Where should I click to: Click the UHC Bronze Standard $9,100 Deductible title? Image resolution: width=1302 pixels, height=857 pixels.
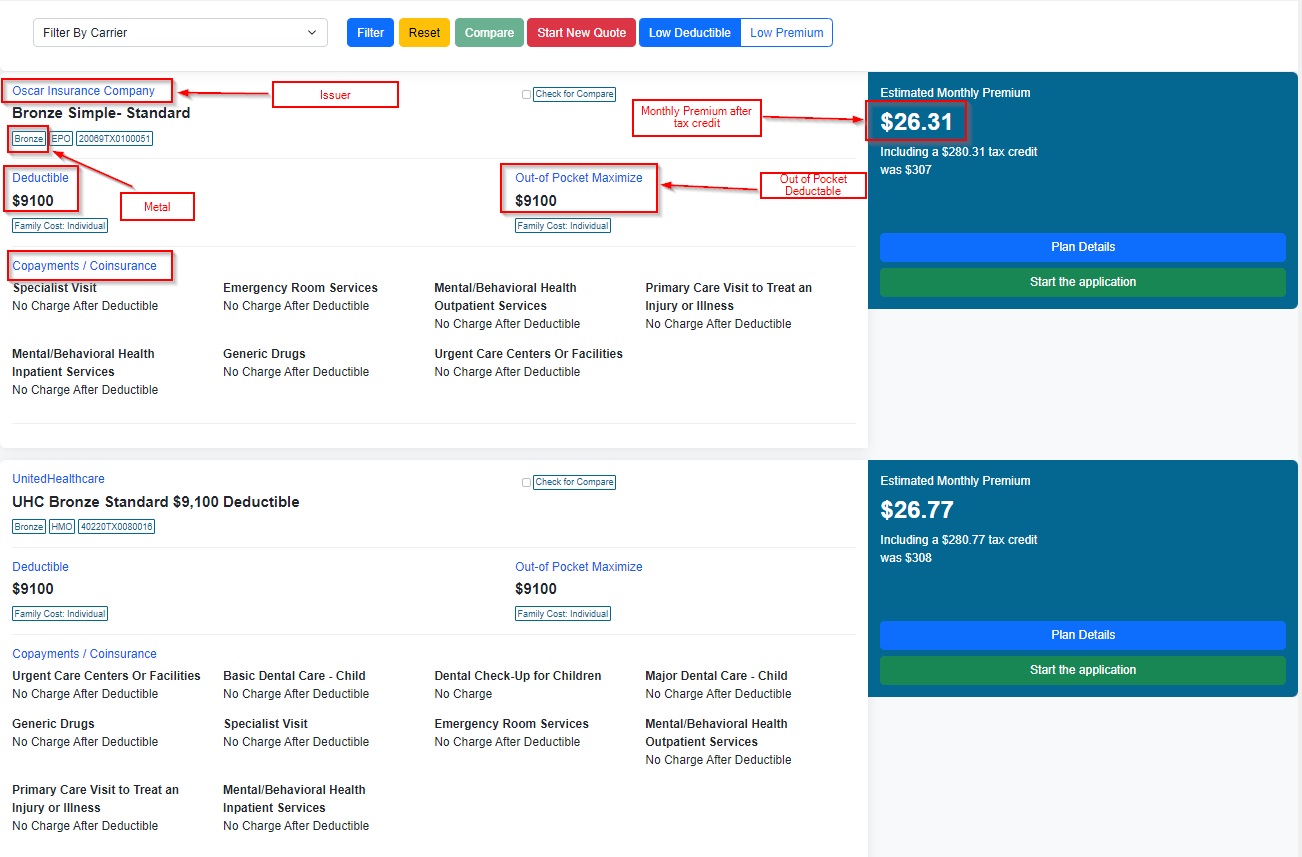tap(156, 502)
